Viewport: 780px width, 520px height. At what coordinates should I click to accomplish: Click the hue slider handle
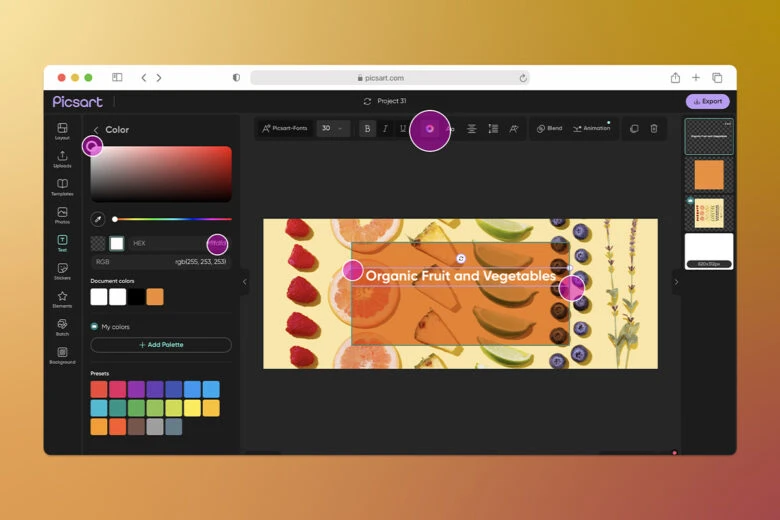(115, 219)
